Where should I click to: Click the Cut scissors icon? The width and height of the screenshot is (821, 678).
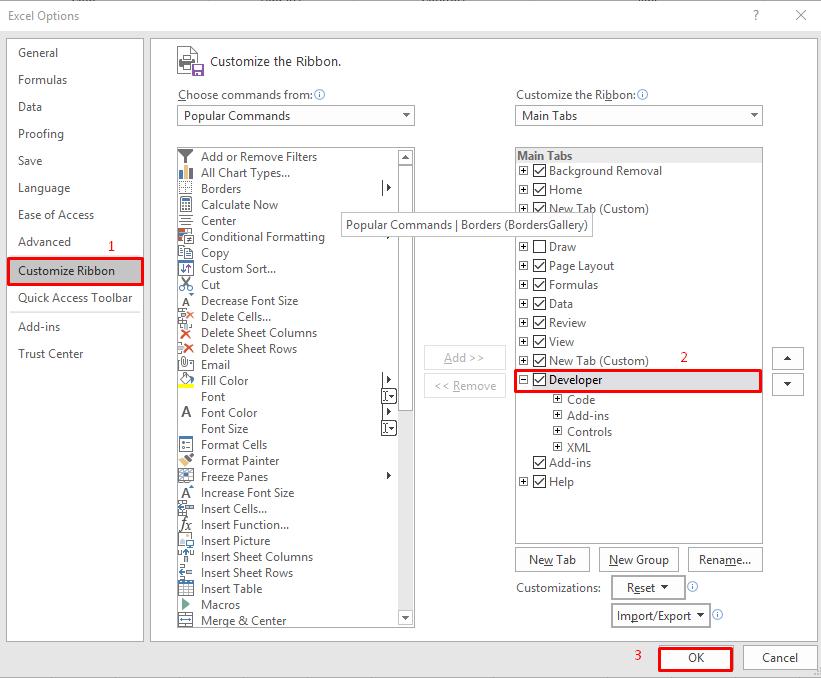[187, 285]
